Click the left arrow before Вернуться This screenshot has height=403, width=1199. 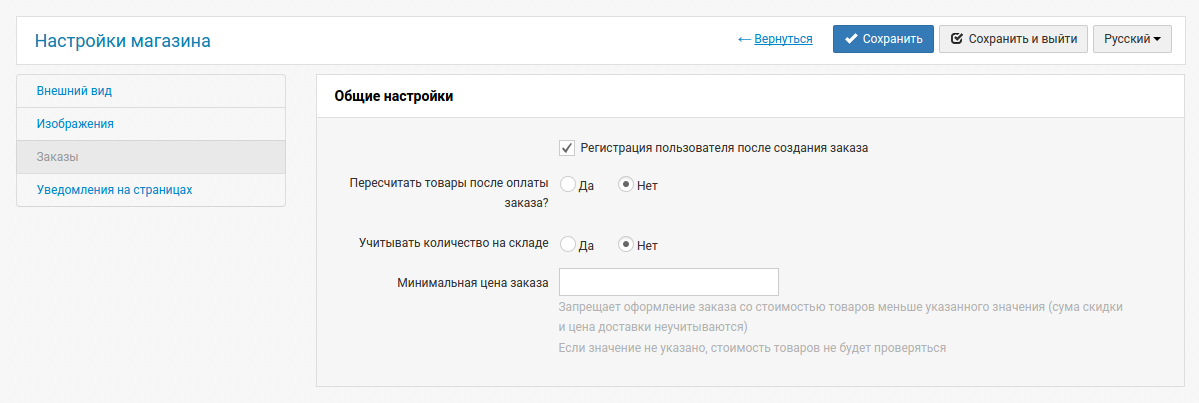(745, 39)
